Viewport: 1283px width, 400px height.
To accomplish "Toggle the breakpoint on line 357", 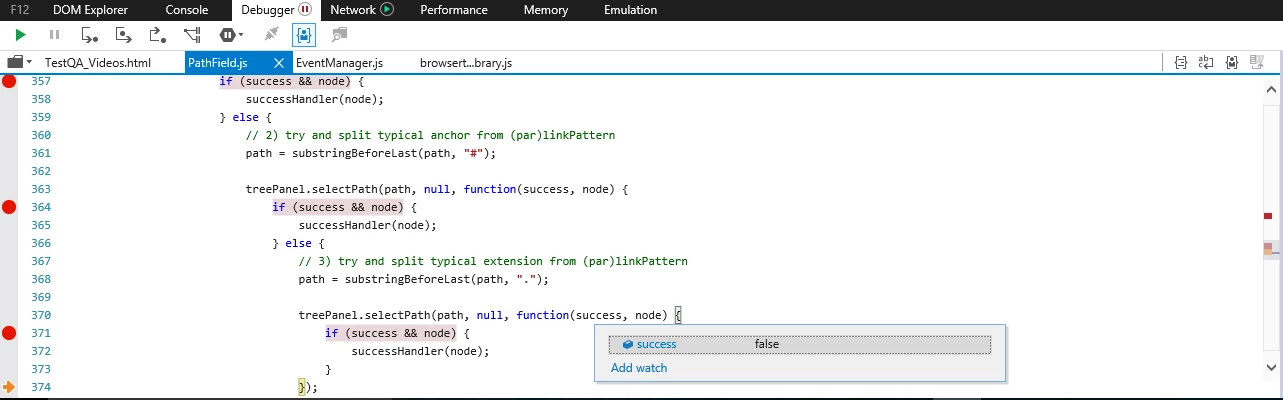I will [9, 81].
